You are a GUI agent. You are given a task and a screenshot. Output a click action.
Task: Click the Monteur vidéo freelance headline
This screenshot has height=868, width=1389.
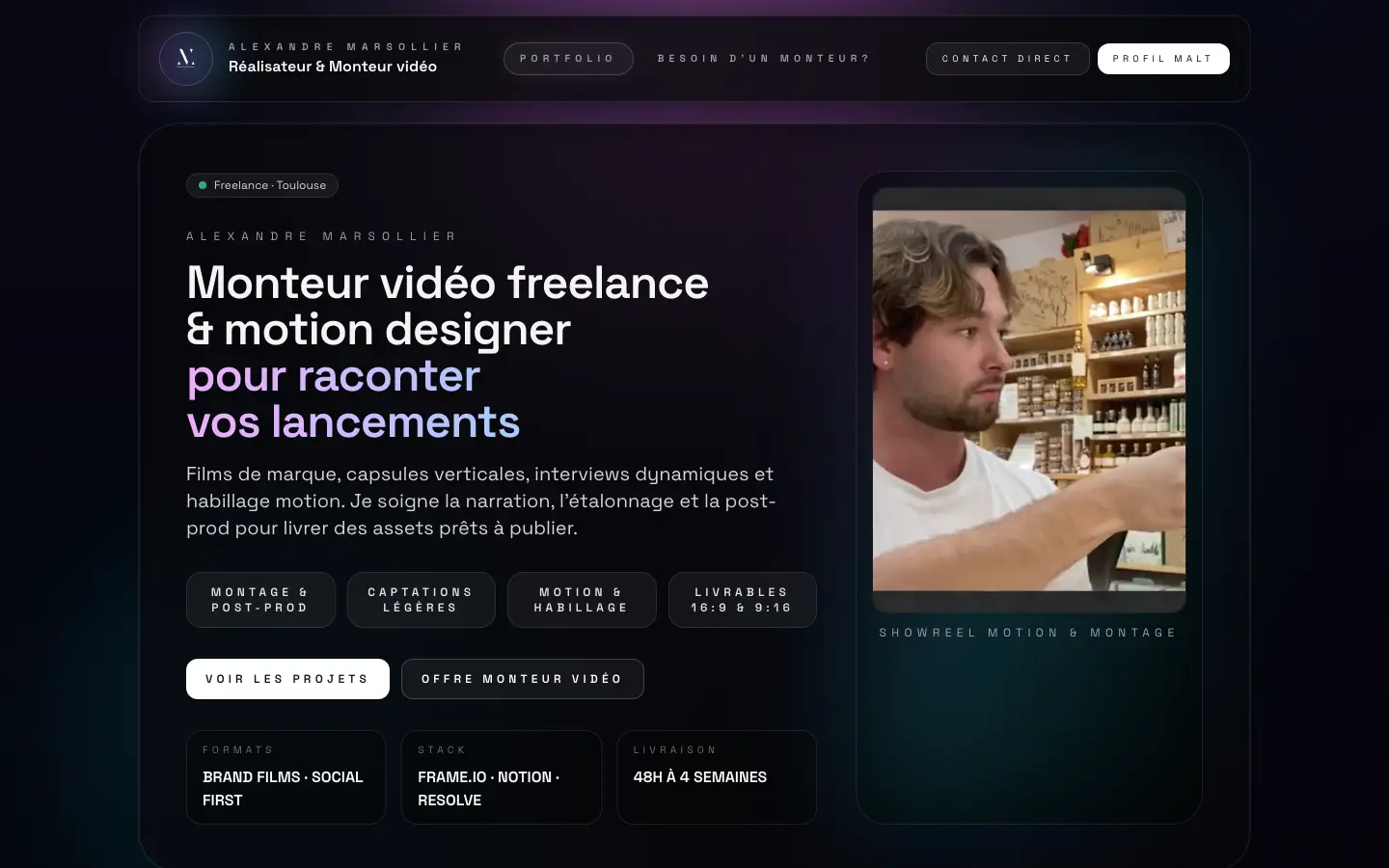click(448, 306)
